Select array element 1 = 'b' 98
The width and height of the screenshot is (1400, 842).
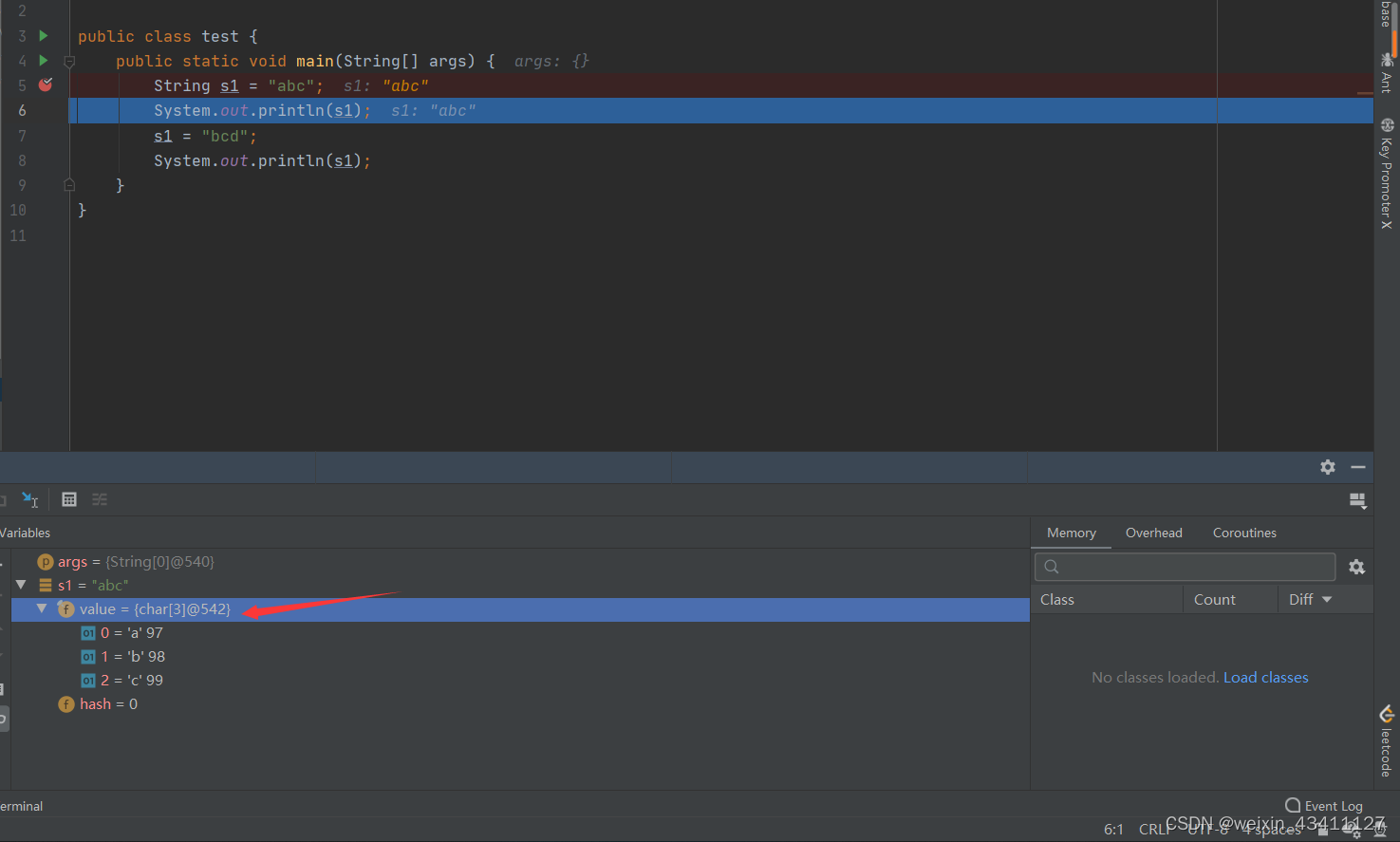pyautogui.click(x=520, y=656)
